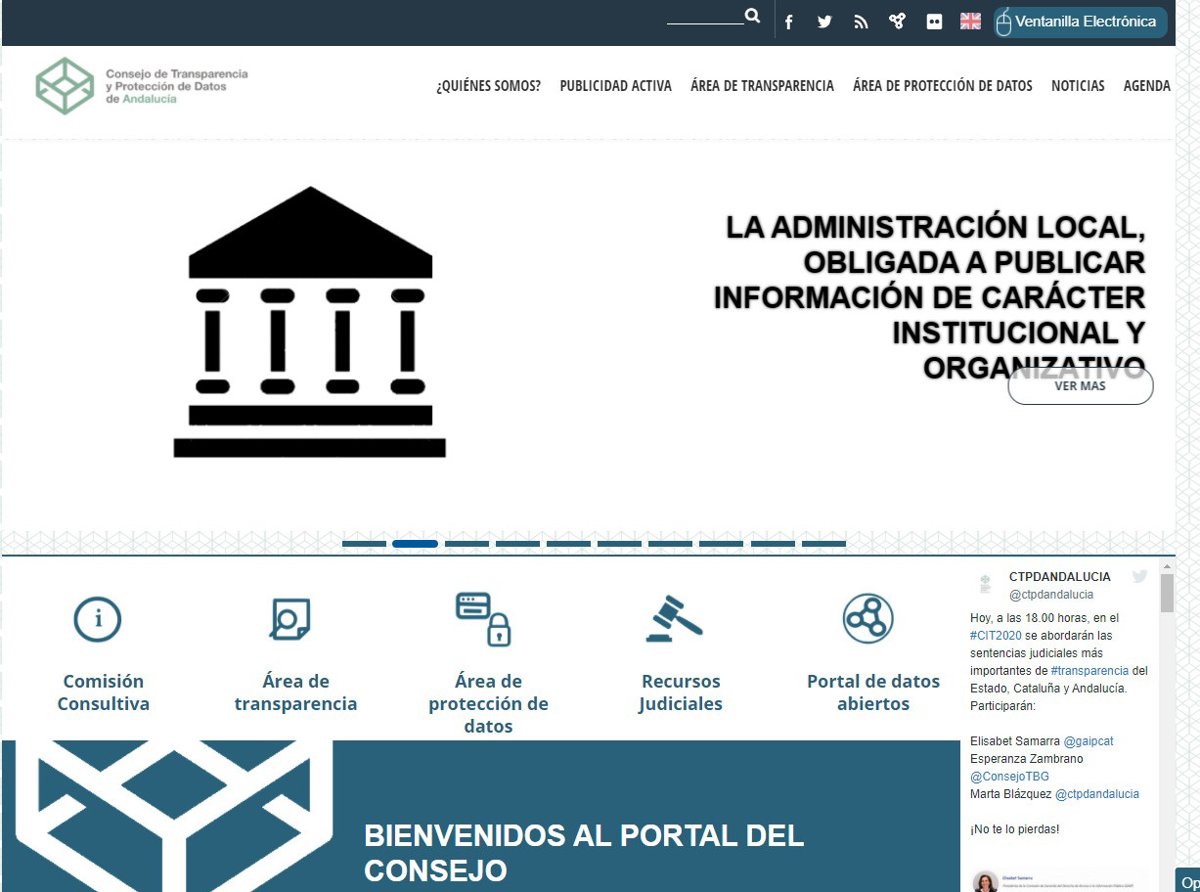1200x892 pixels.
Task: Click the search magnifier icon
Action: (752, 17)
